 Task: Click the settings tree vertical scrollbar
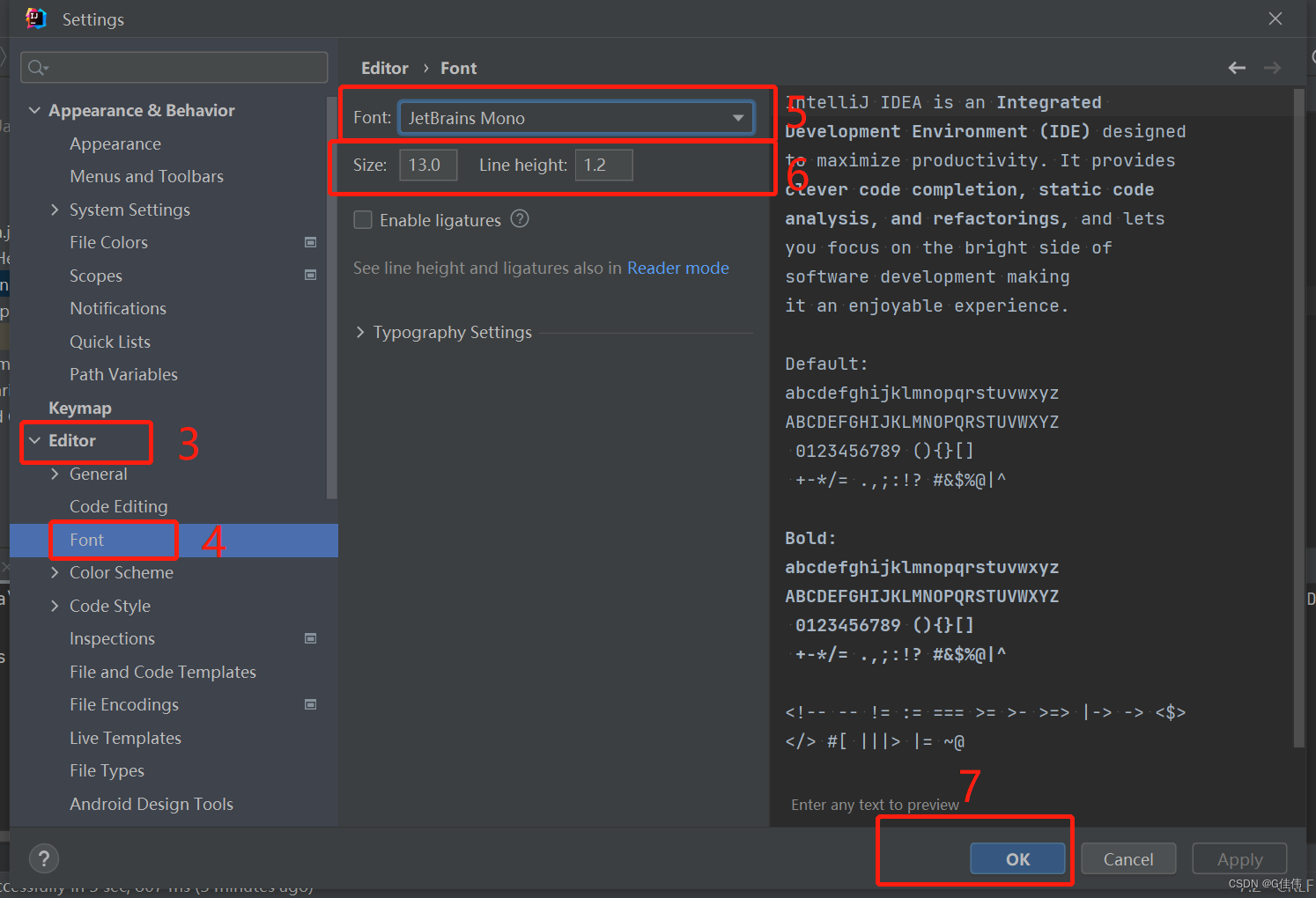click(x=332, y=299)
